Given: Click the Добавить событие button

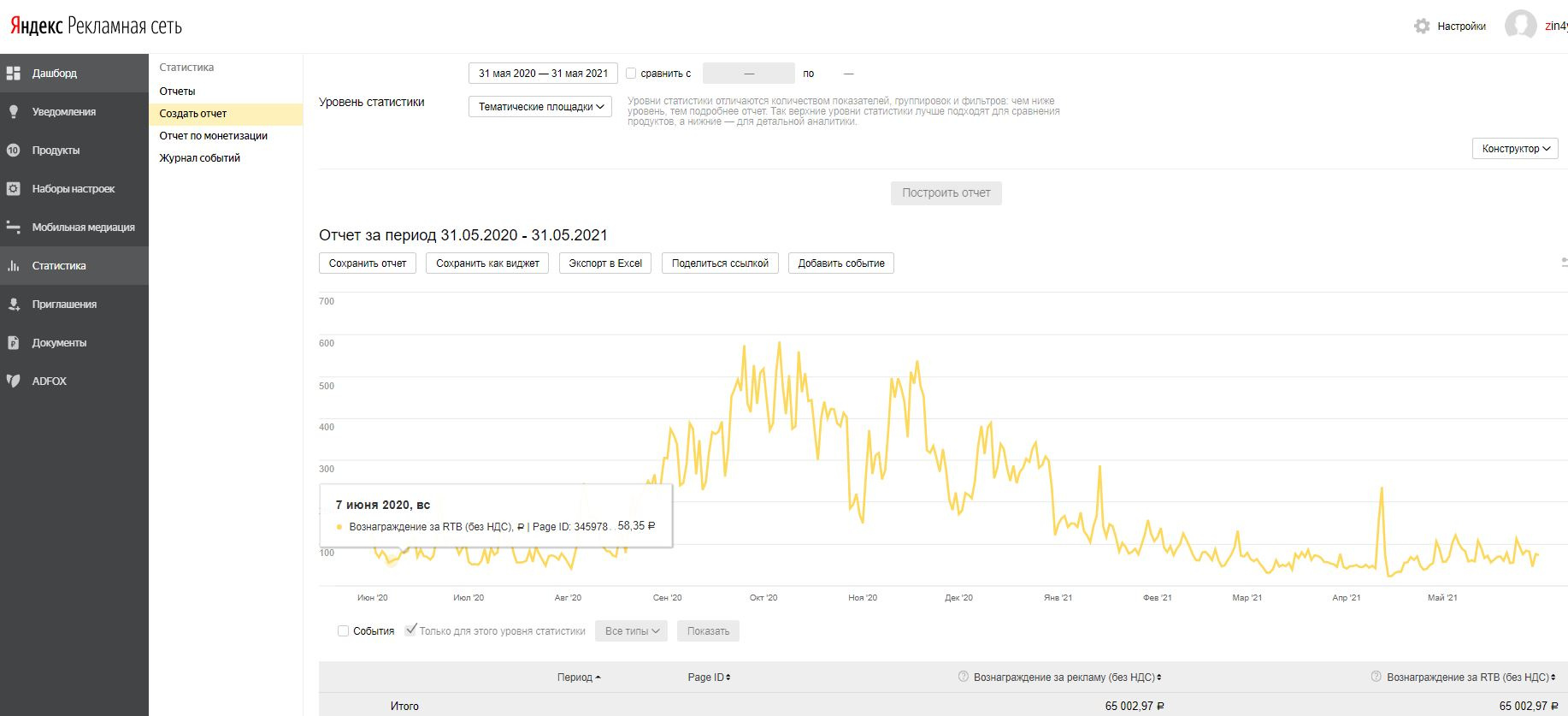Looking at the screenshot, I should pyautogui.click(x=841, y=263).
